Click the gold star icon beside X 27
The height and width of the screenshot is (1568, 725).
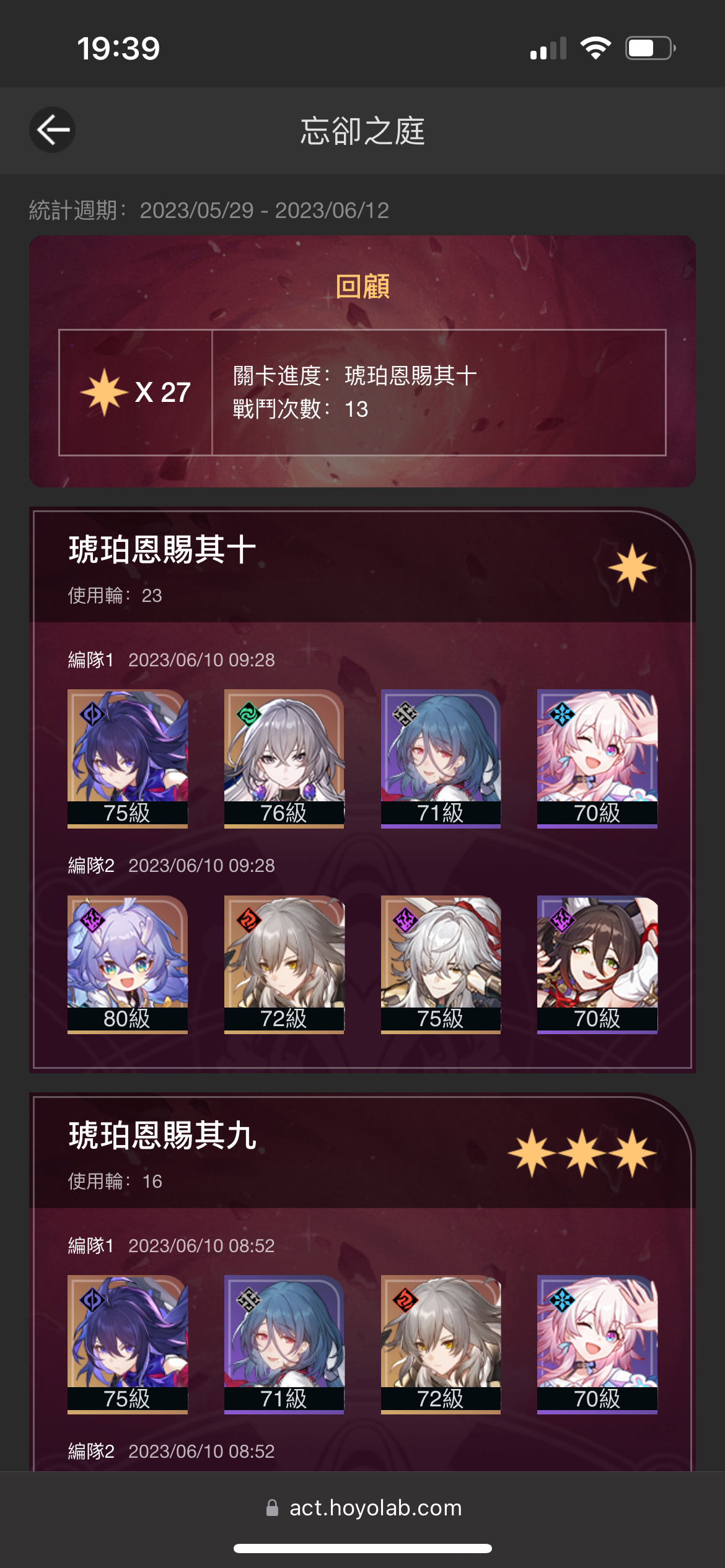[104, 392]
